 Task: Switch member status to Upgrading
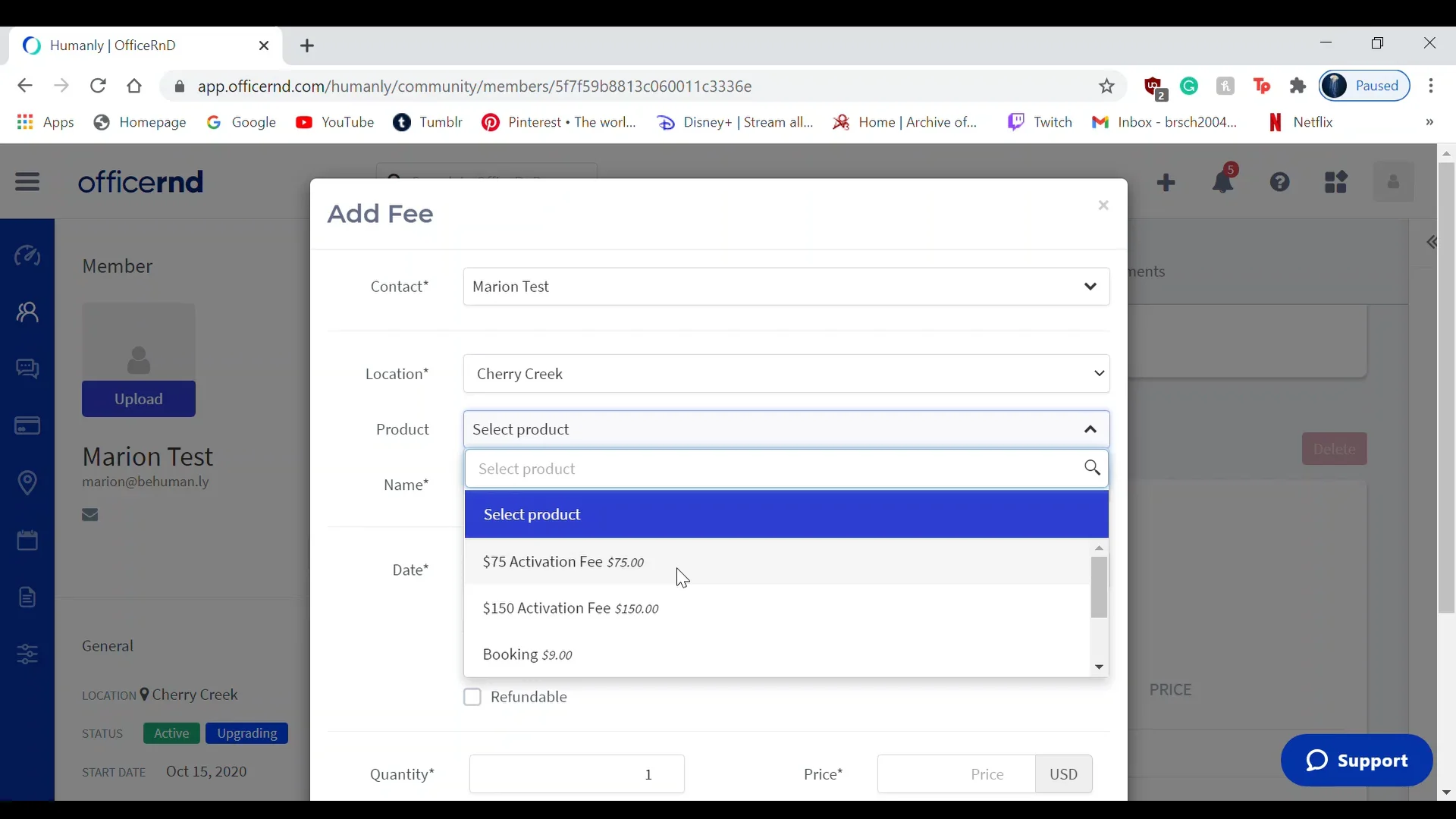click(x=246, y=733)
